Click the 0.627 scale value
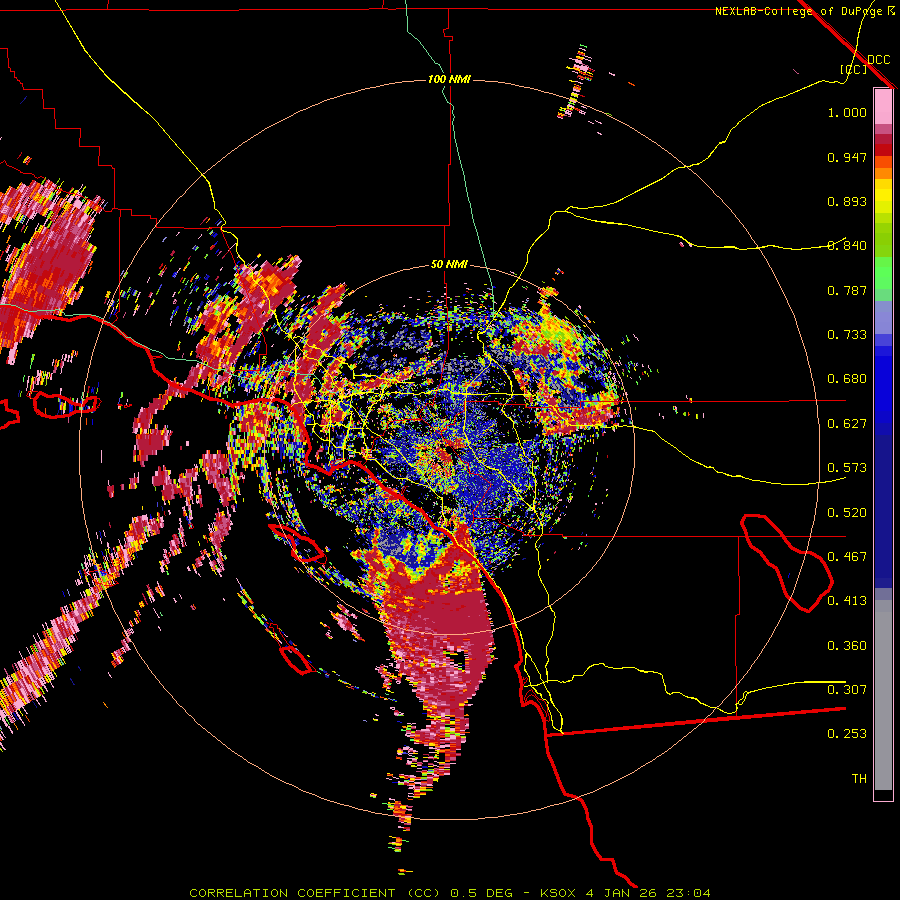900x900 pixels. [847, 424]
